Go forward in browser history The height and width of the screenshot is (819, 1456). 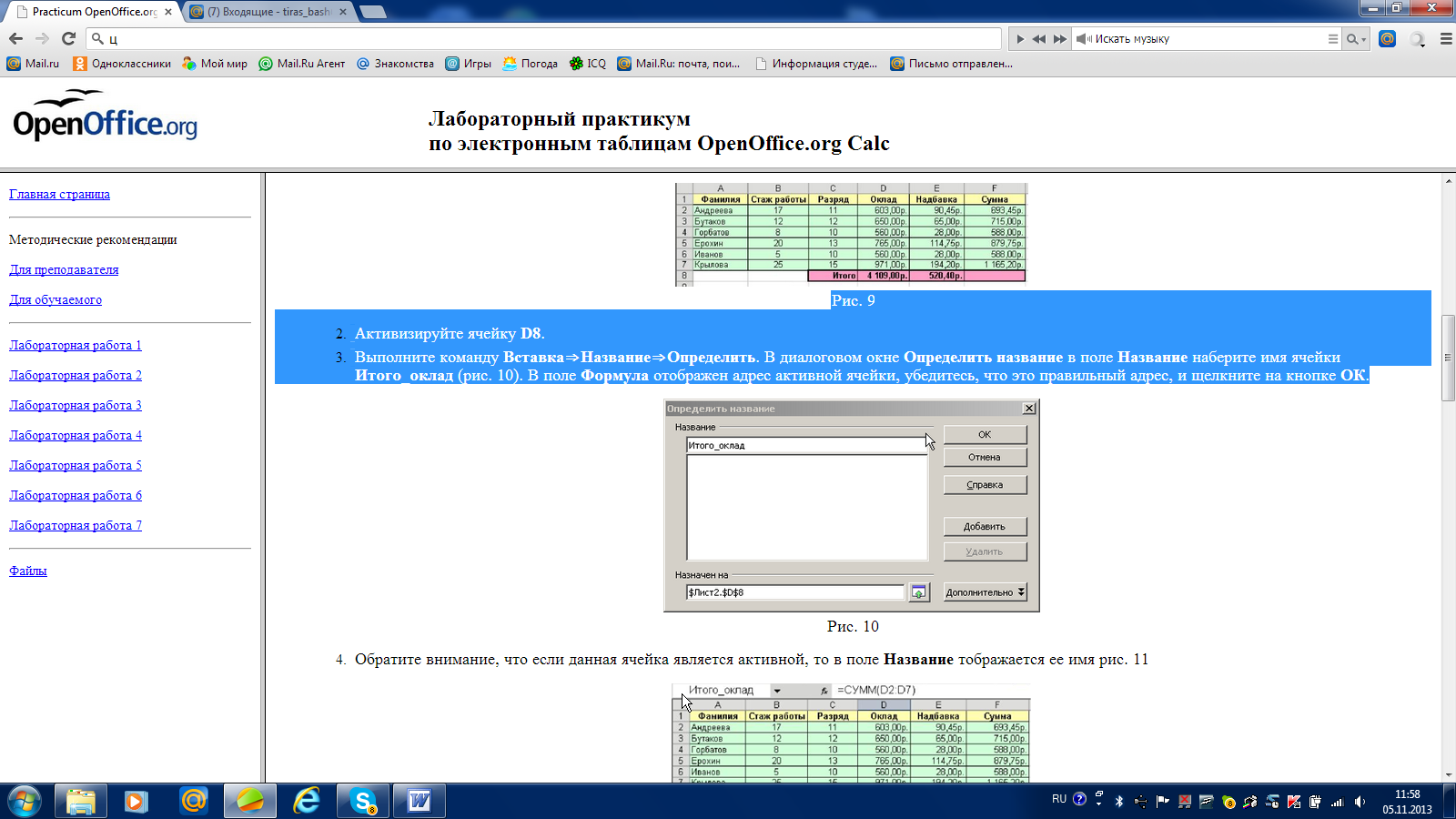(x=42, y=38)
